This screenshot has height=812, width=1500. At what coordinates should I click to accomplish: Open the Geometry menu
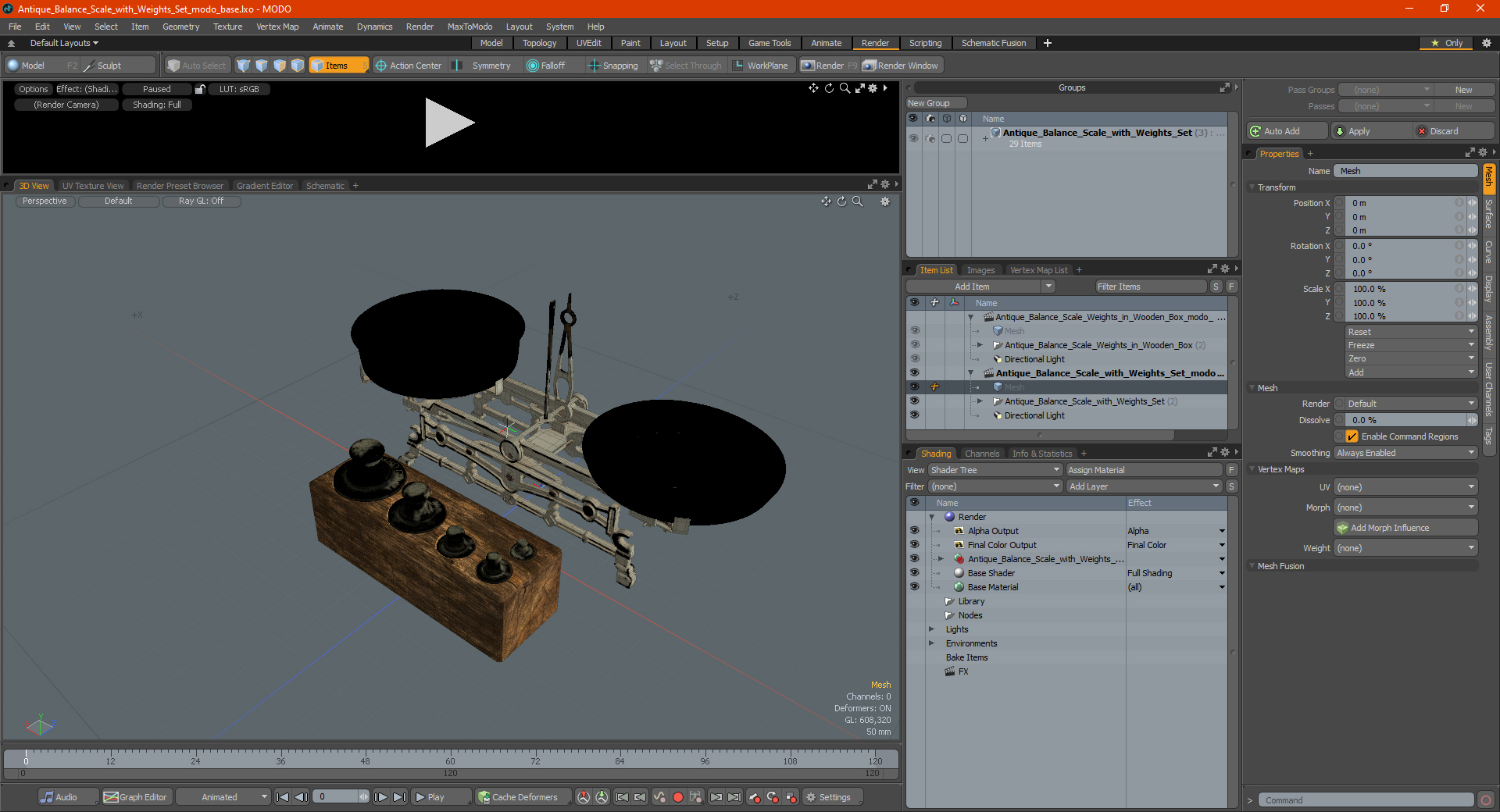(x=180, y=27)
